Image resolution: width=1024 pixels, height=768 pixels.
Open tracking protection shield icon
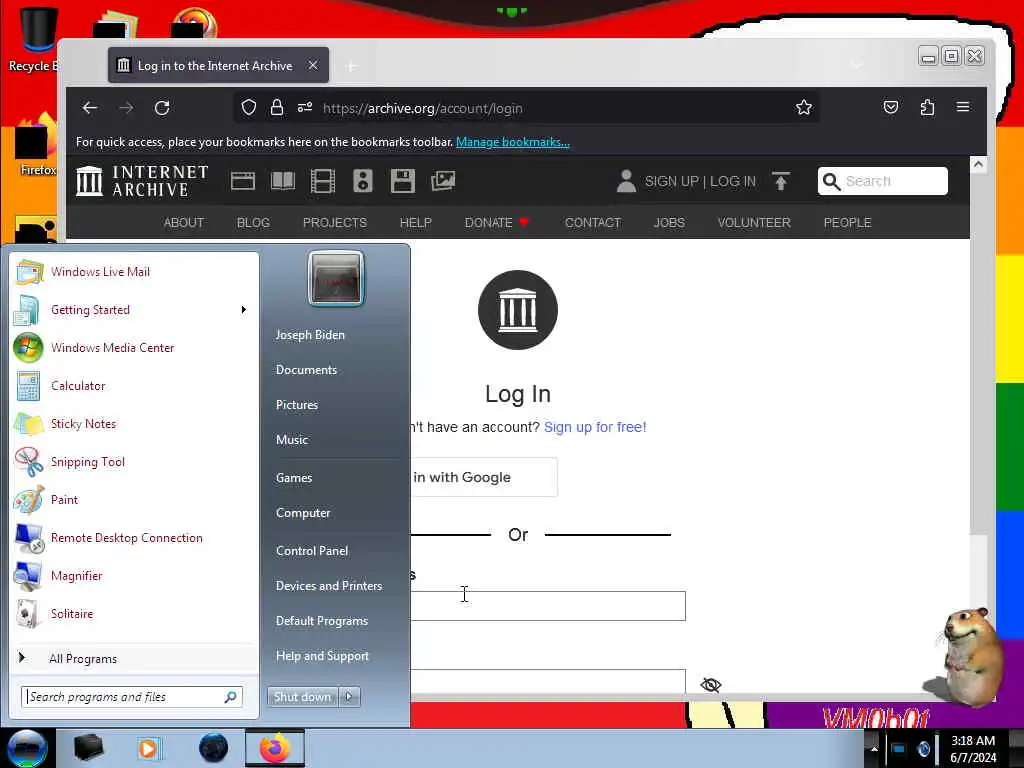coord(249,108)
